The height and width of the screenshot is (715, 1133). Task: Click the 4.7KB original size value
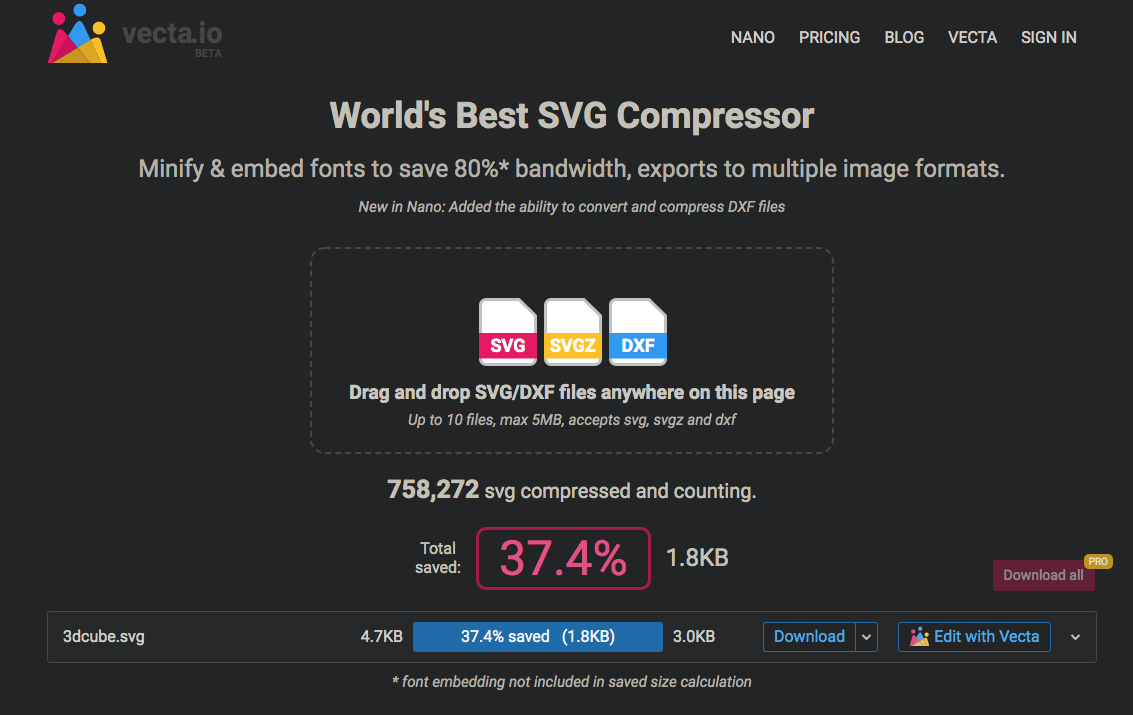(x=382, y=636)
